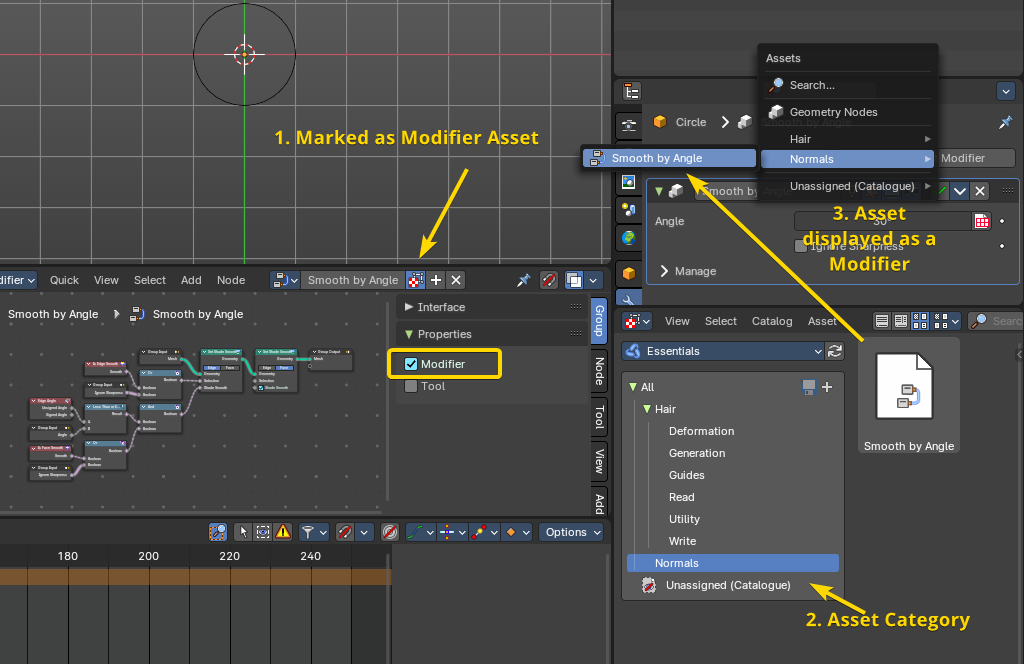The image size is (1024, 664).
Task: Open node editor Node menu
Action: point(231,280)
